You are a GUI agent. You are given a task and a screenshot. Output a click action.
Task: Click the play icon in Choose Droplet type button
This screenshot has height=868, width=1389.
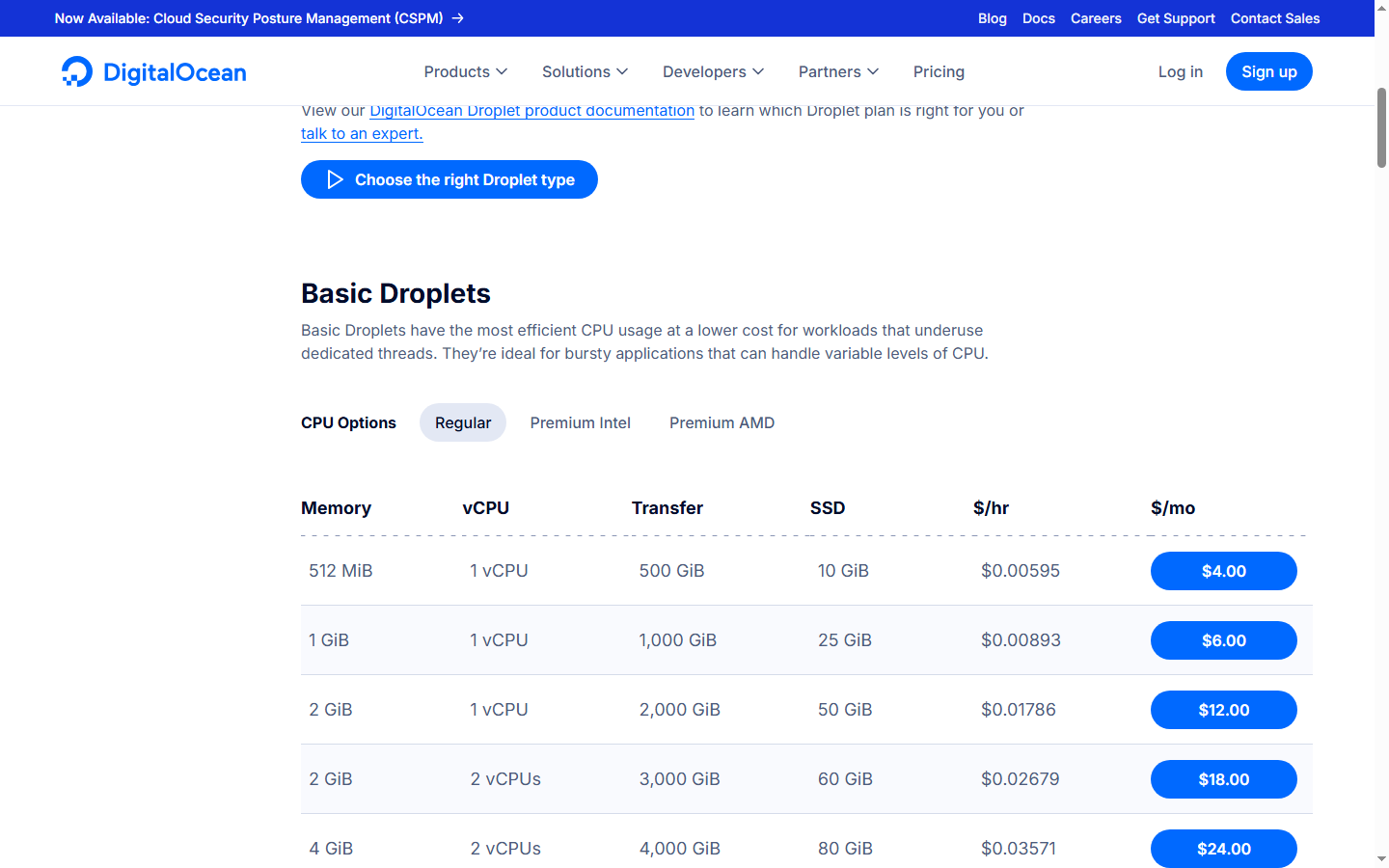coord(335,179)
